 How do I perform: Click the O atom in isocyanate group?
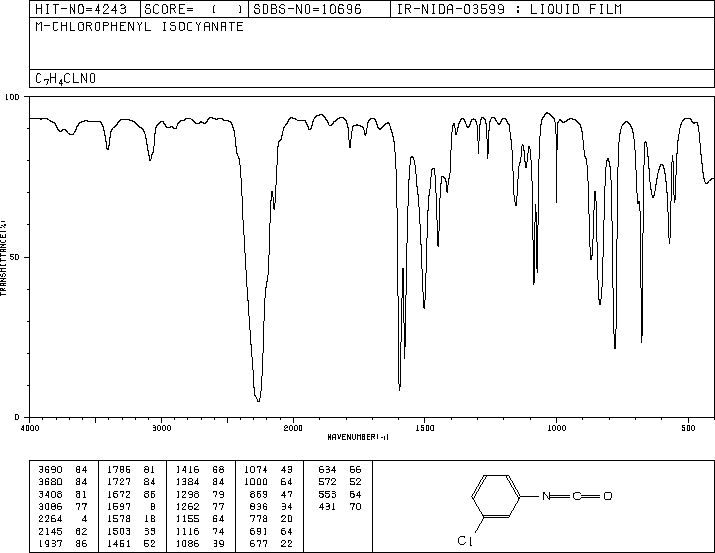click(x=607, y=496)
